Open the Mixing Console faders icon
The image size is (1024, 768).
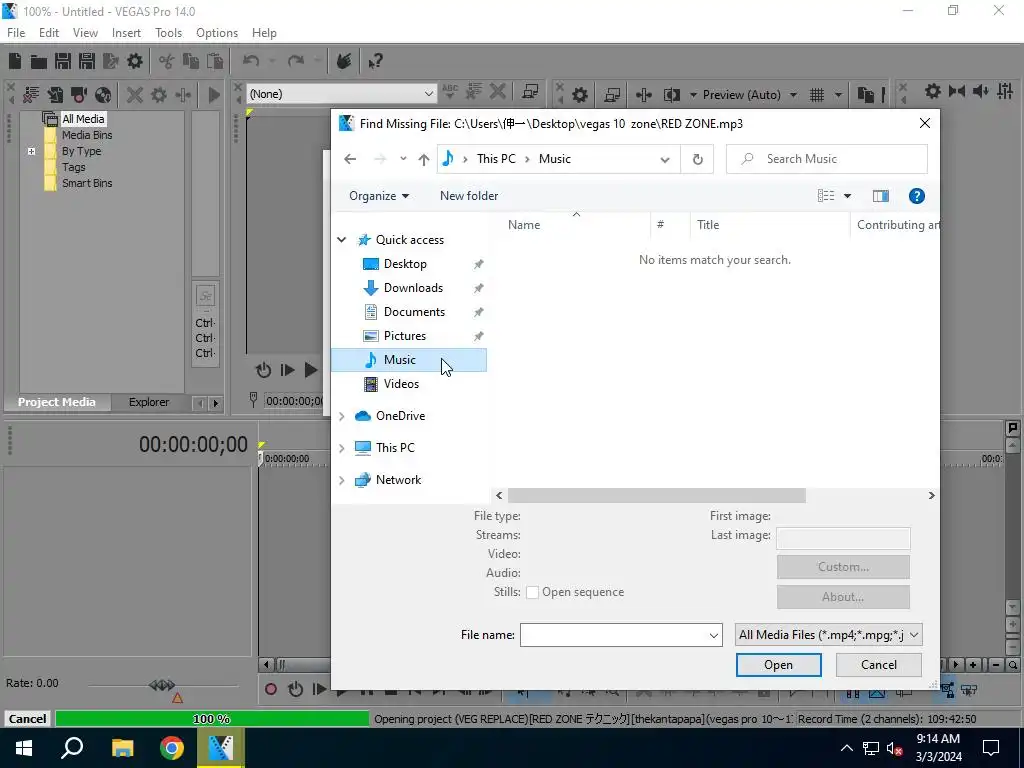(1005, 91)
